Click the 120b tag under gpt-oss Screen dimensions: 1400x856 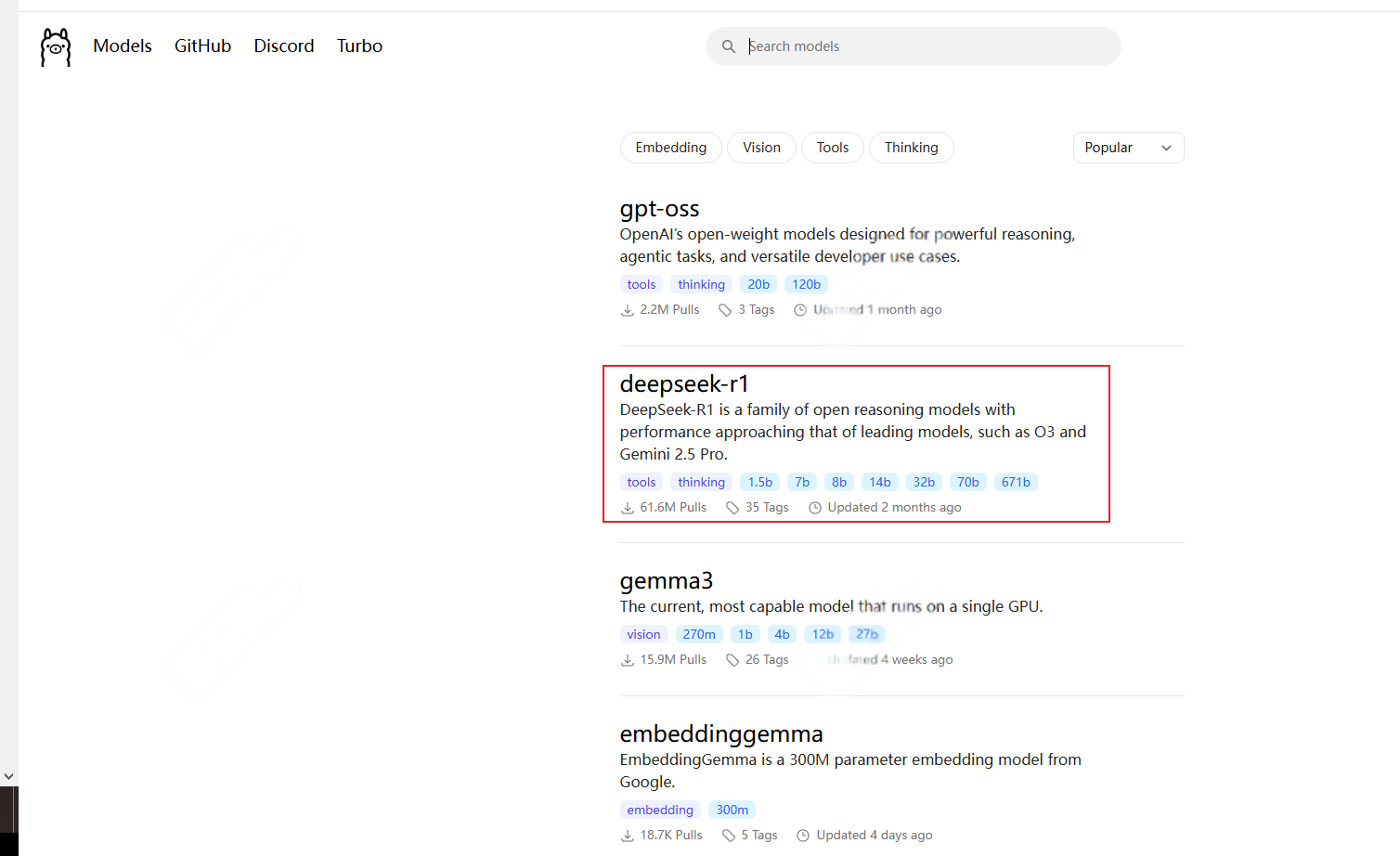[806, 285]
